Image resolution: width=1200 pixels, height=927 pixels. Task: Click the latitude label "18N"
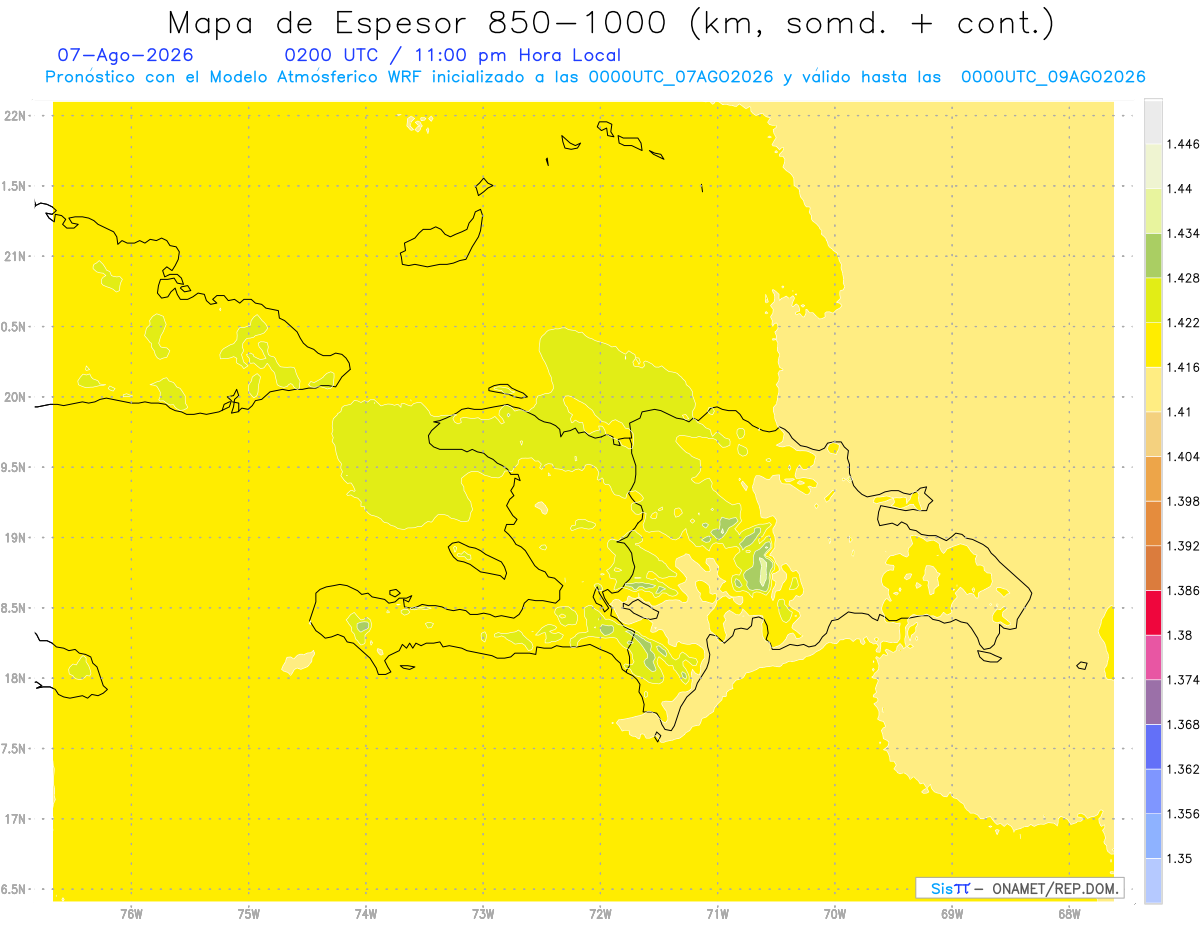click(16, 678)
